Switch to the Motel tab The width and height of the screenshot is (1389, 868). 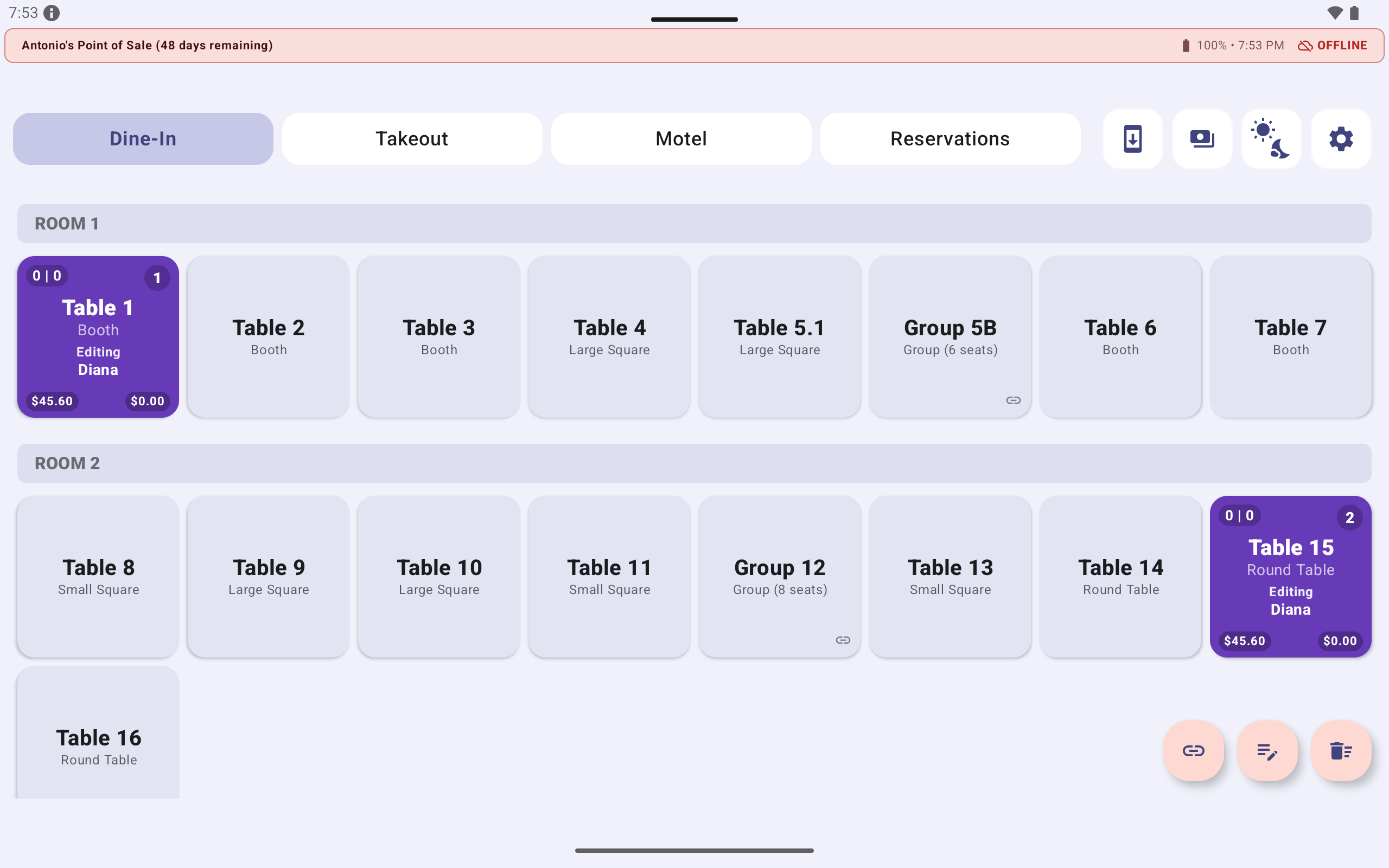(x=681, y=139)
